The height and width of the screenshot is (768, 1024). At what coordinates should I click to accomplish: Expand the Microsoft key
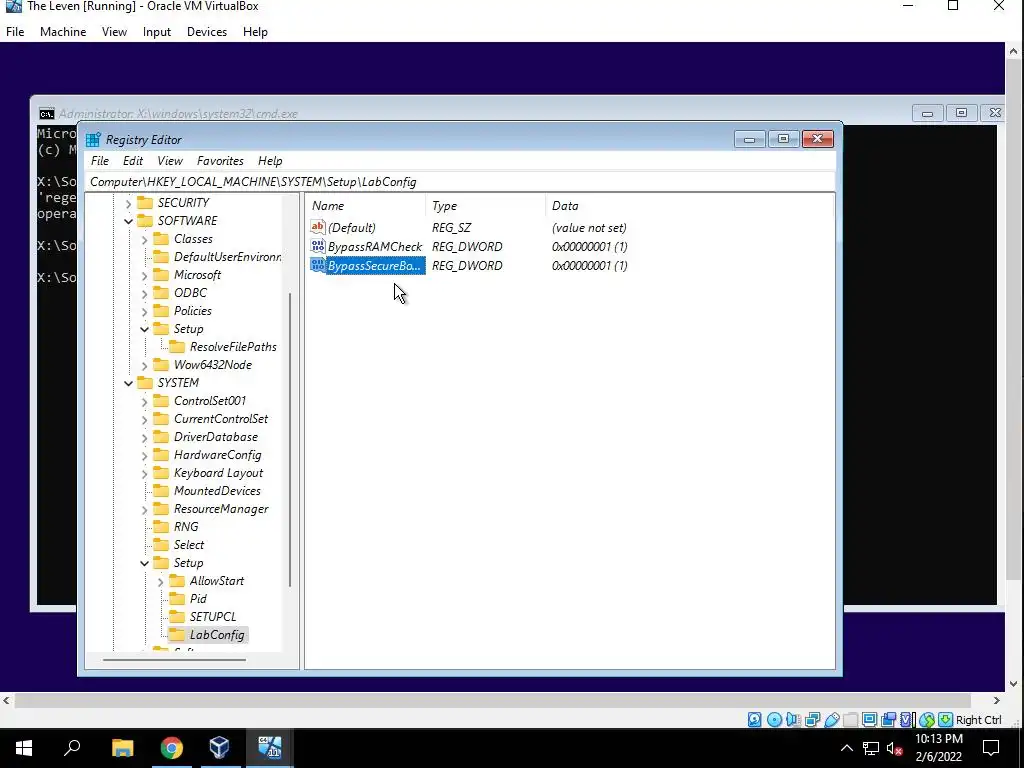144,276
